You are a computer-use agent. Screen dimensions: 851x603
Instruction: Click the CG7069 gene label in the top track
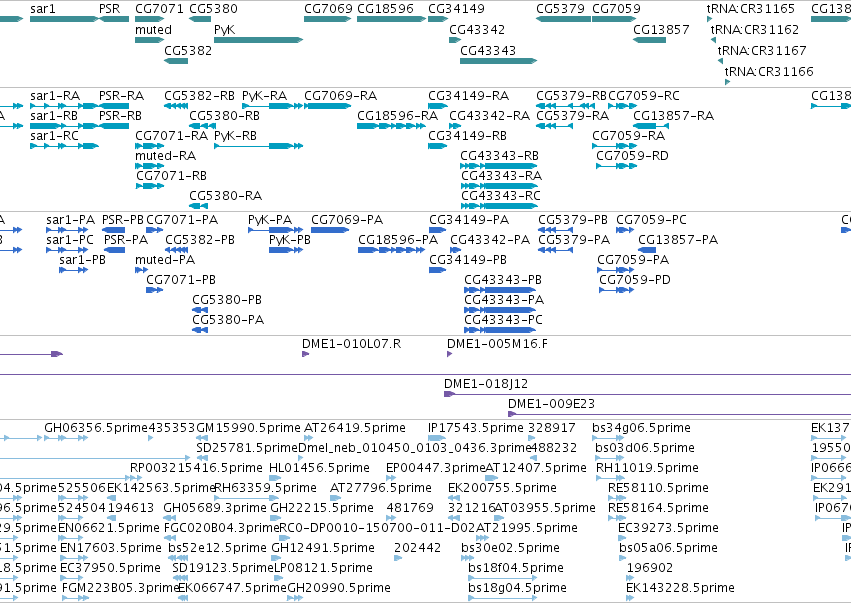[x=328, y=9]
